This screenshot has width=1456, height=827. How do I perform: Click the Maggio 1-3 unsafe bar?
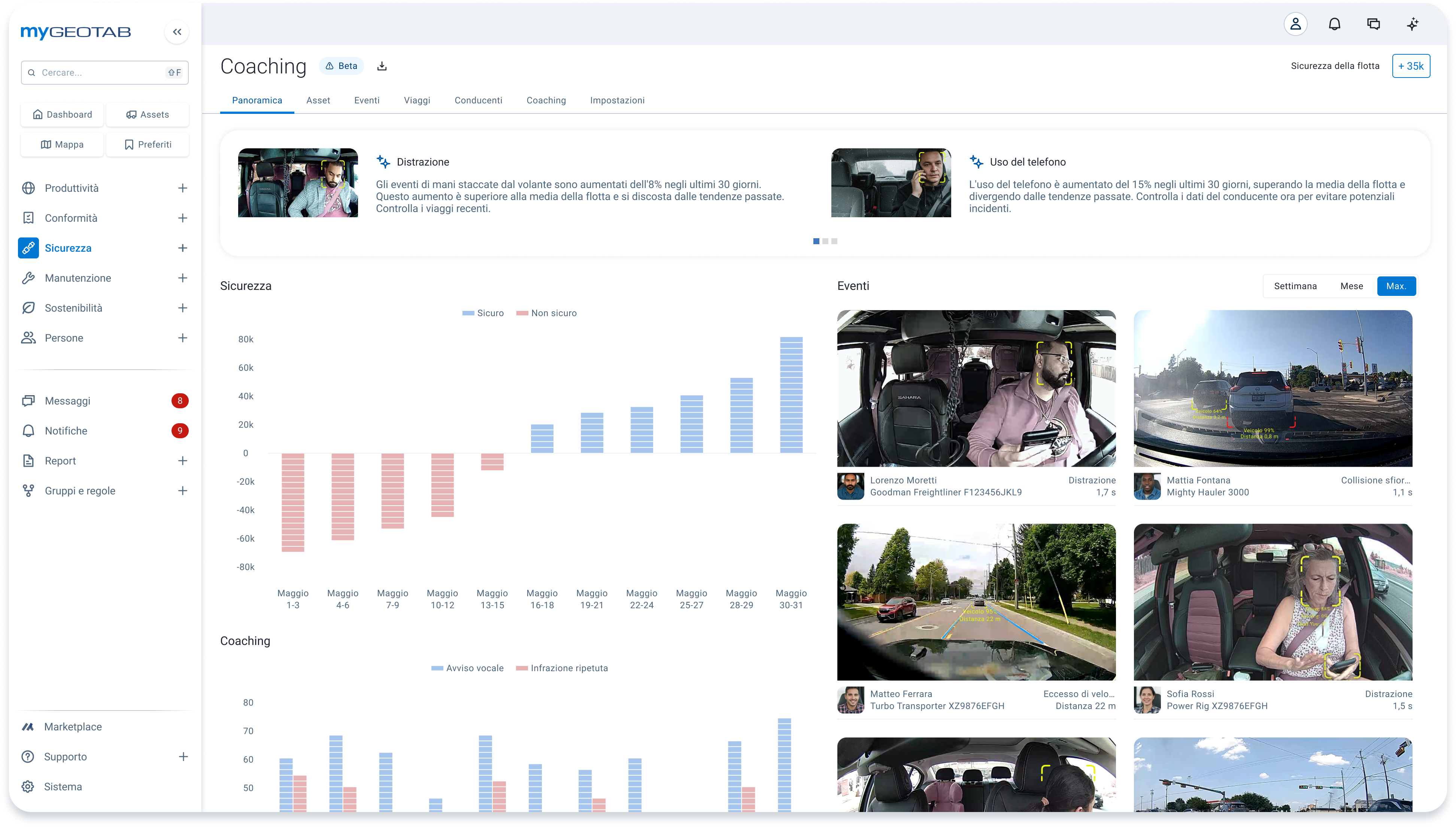(293, 503)
